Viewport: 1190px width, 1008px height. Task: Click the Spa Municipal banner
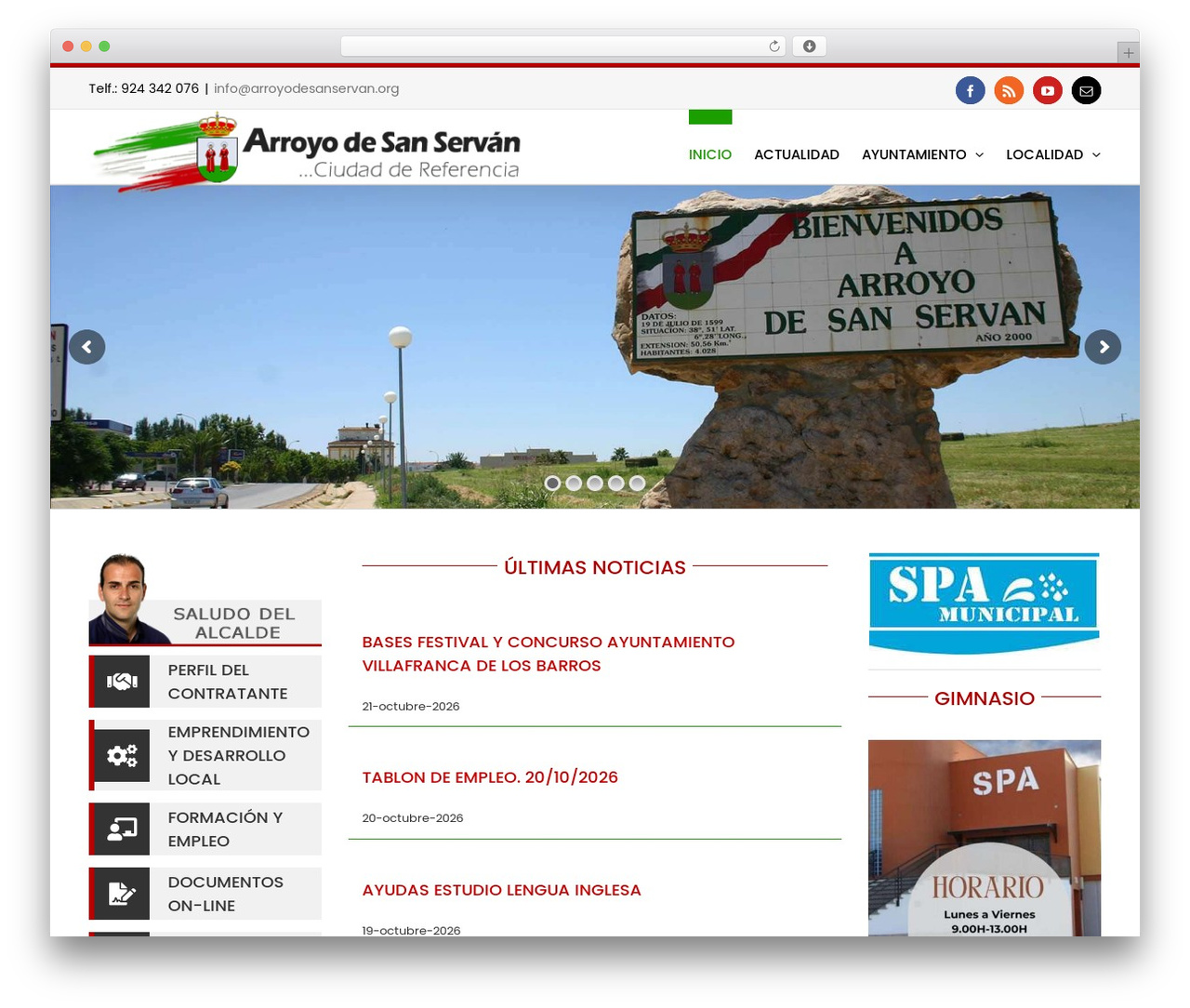point(985,603)
